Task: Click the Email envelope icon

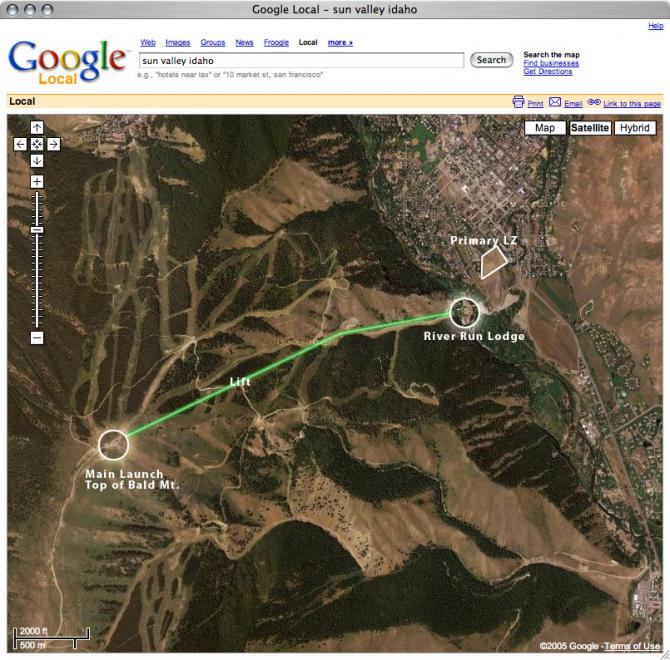Action: point(555,102)
